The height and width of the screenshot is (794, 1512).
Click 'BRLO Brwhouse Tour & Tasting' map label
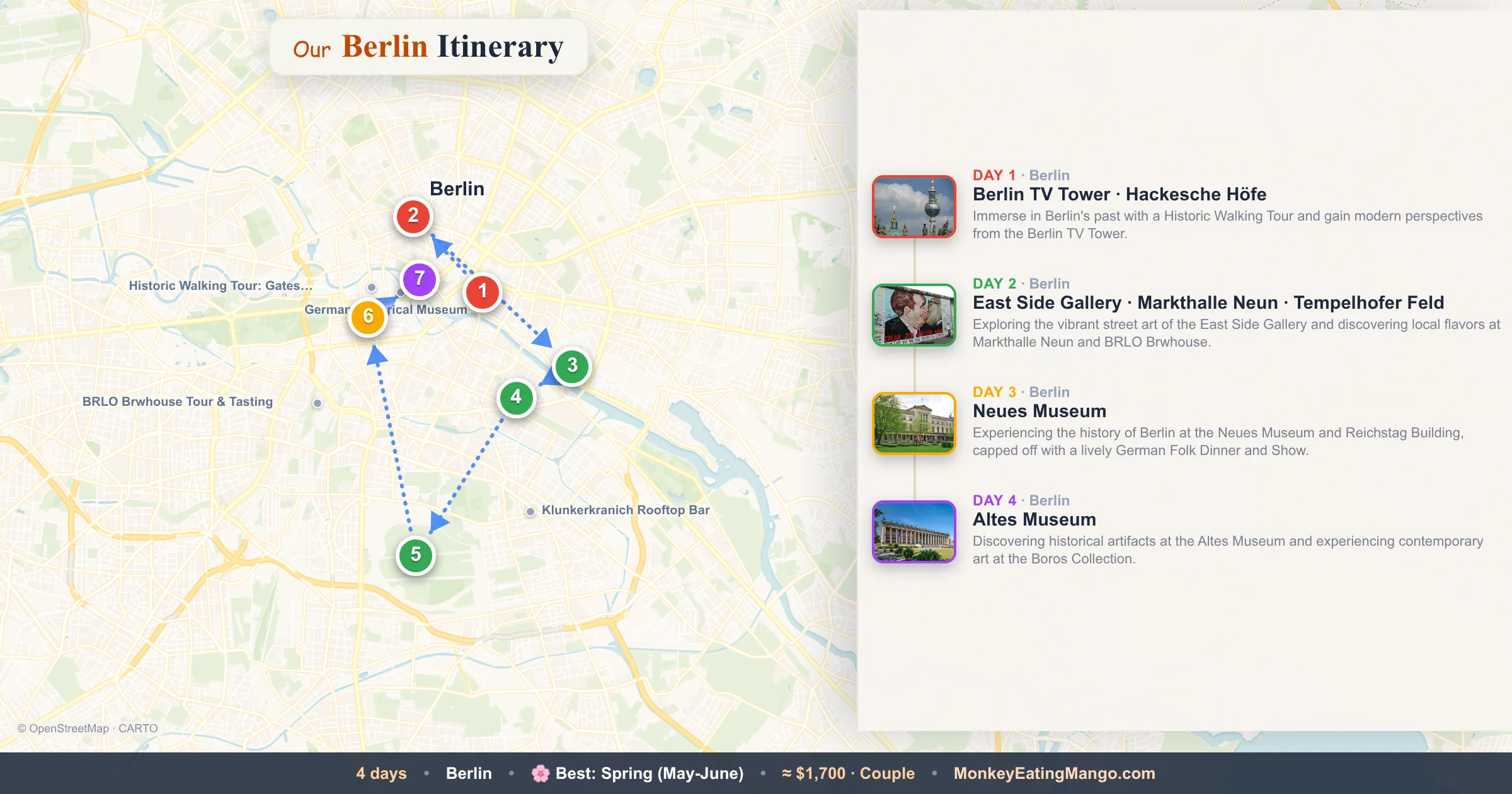tap(178, 401)
